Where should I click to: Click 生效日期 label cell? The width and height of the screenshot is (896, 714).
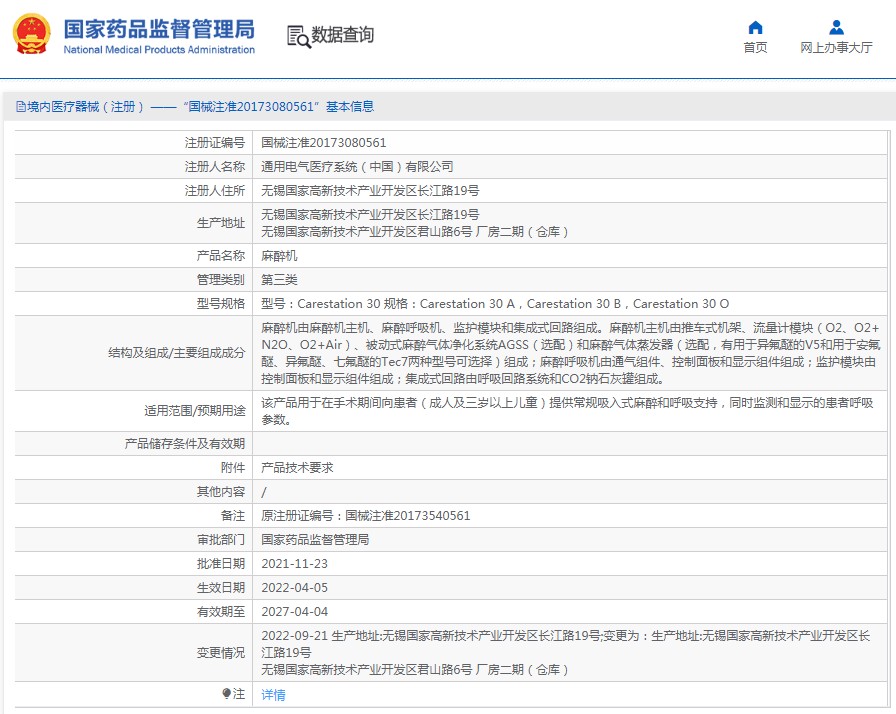133,587
